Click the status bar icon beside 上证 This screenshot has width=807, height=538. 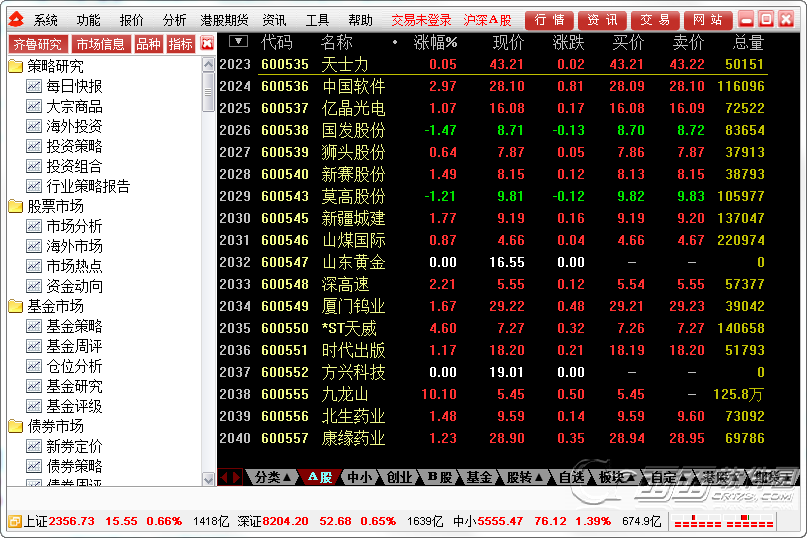coord(14,521)
